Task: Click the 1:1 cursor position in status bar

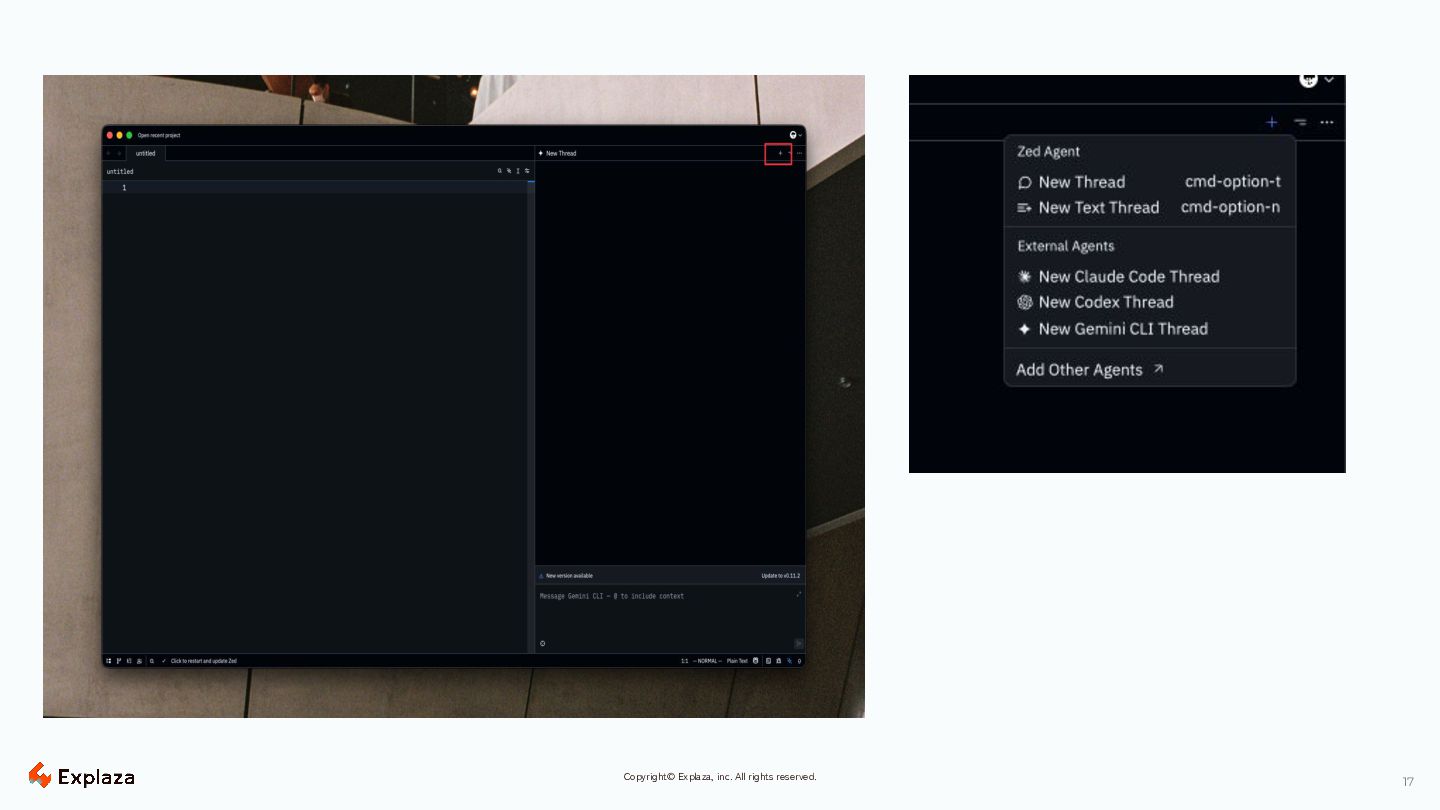Action: [x=685, y=661]
